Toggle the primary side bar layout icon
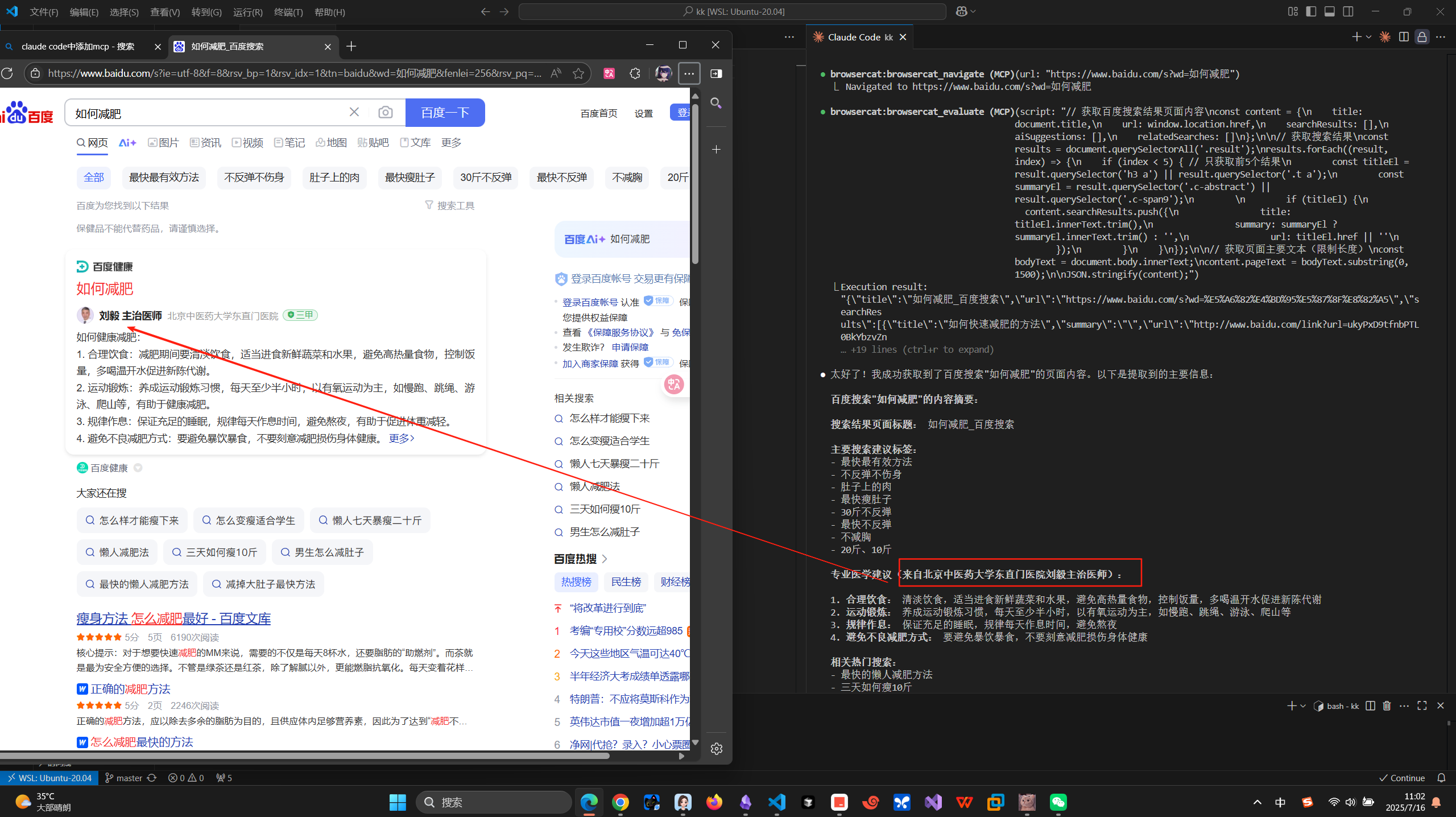 [1311, 11]
